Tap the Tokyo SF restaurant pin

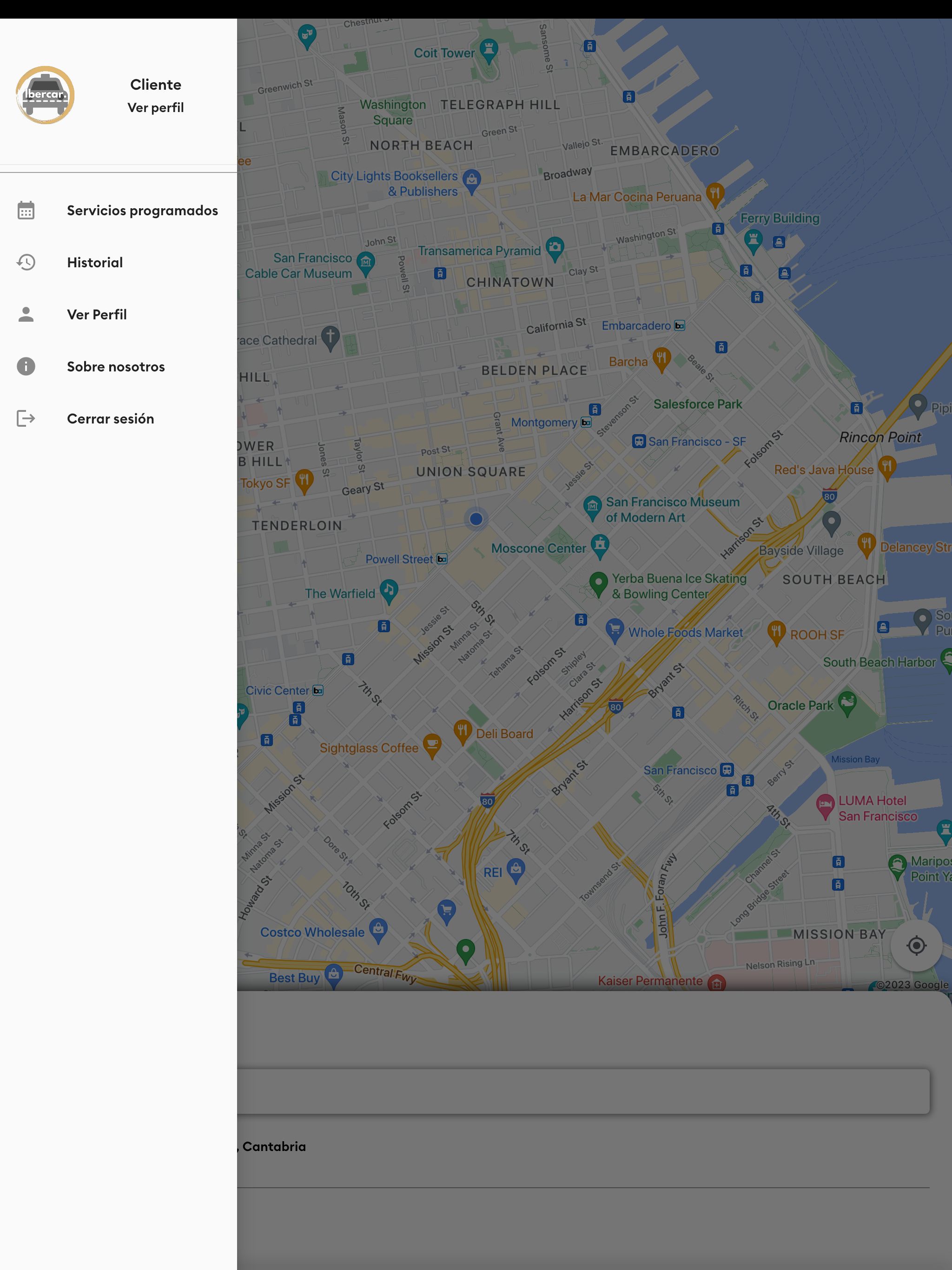click(304, 481)
